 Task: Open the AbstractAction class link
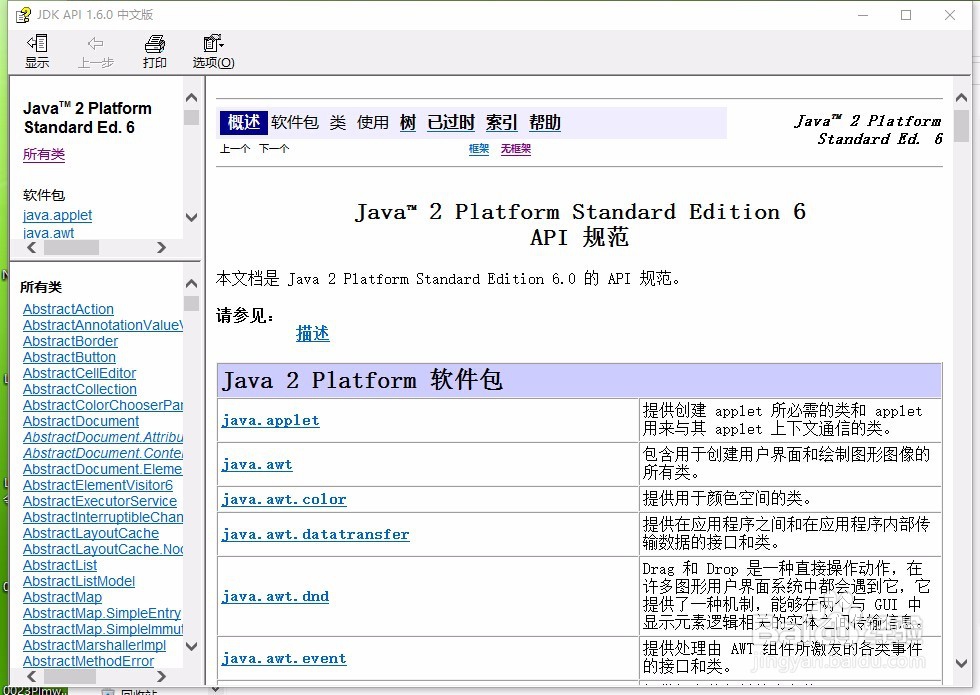click(68, 309)
